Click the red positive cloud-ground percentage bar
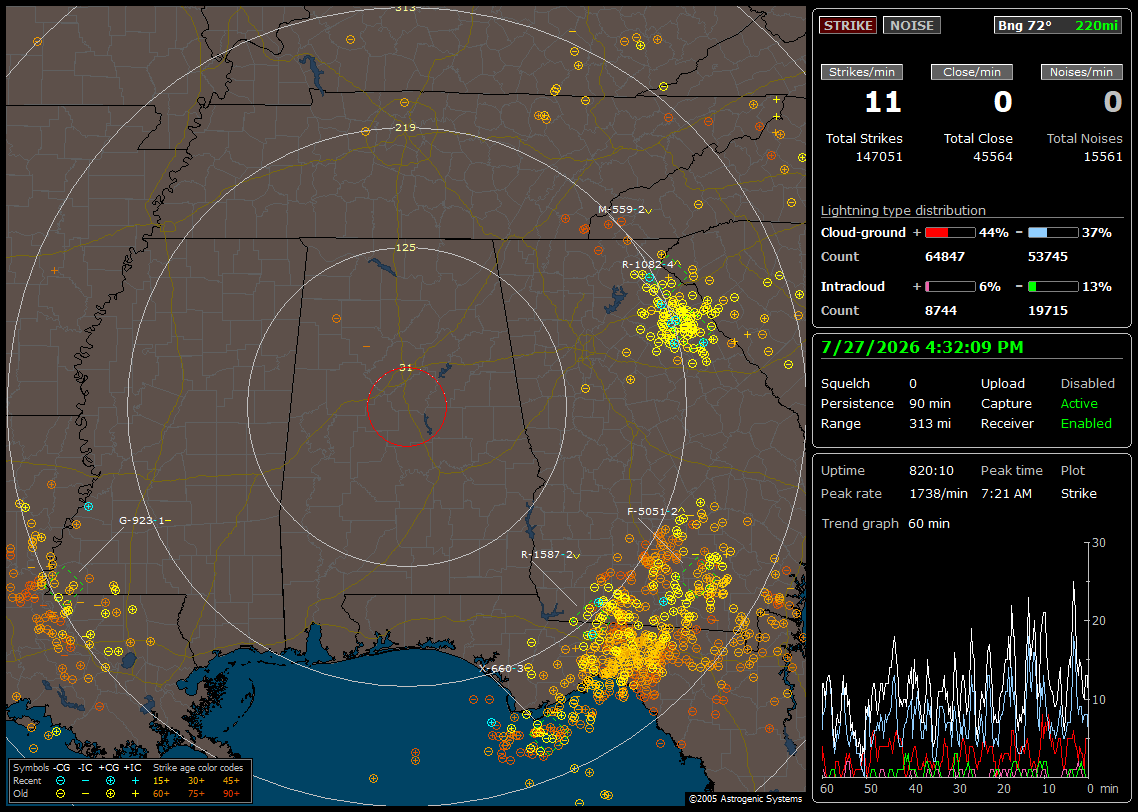The height and width of the screenshot is (812, 1138). [x=950, y=233]
